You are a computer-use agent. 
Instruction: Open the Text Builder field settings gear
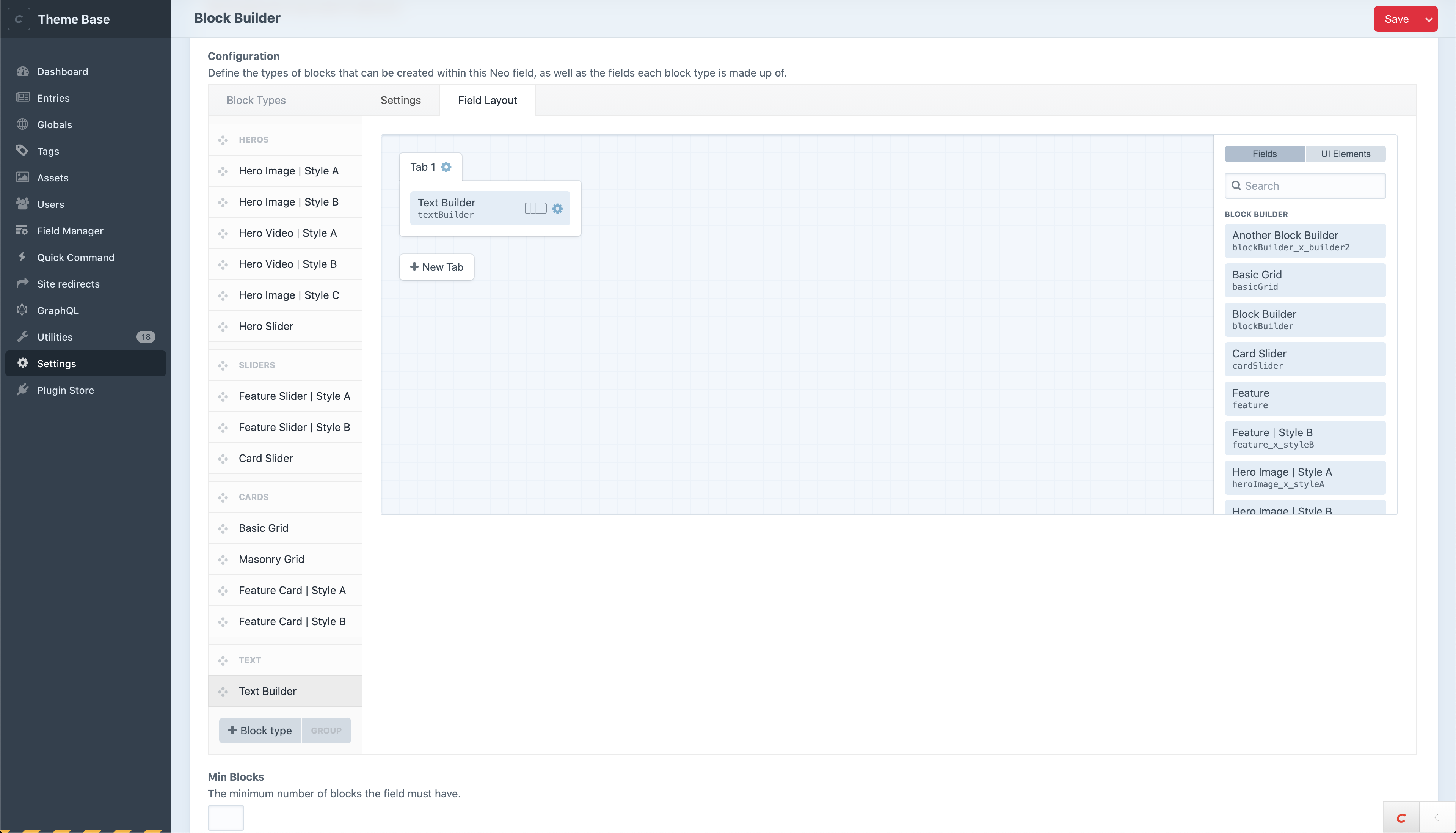click(558, 208)
